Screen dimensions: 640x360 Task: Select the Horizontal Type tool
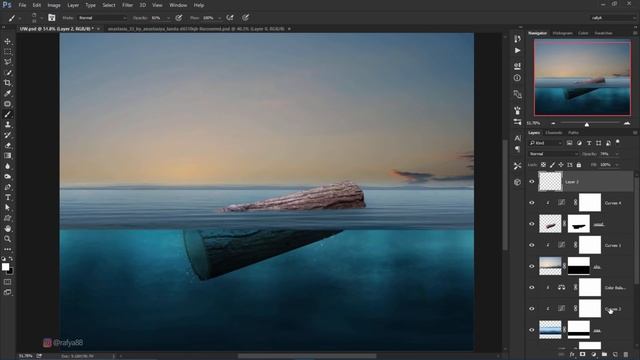coord(7,198)
